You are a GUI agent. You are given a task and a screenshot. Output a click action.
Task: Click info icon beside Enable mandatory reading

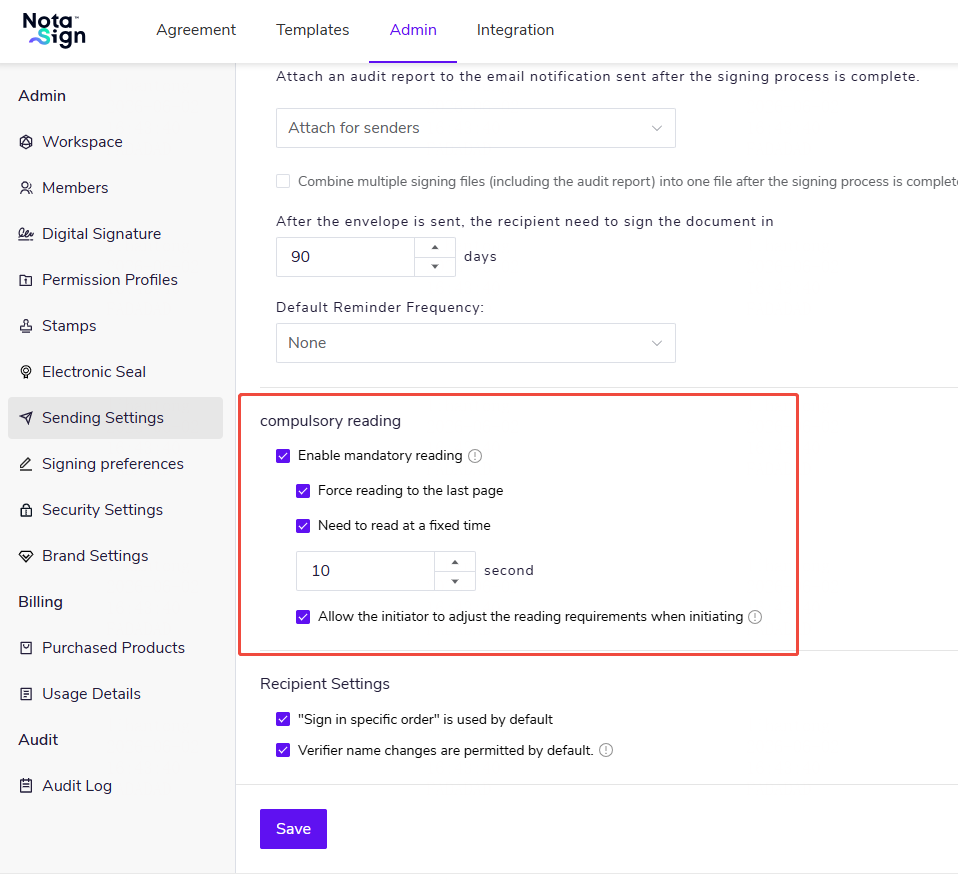pyautogui.click(x=475, y=456)
